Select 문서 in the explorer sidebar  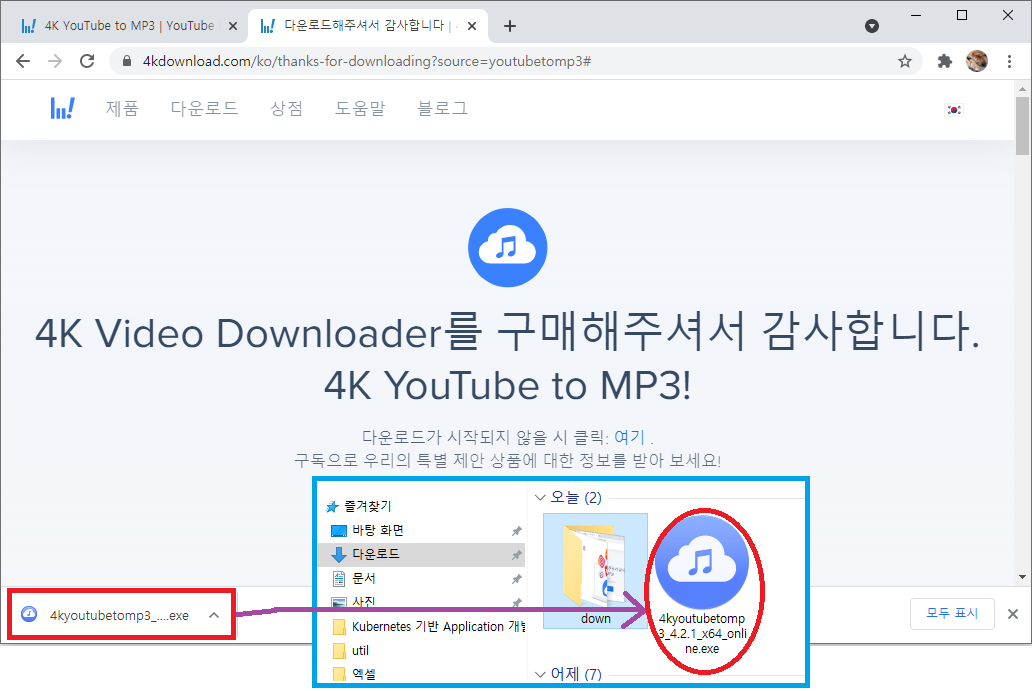354,578
